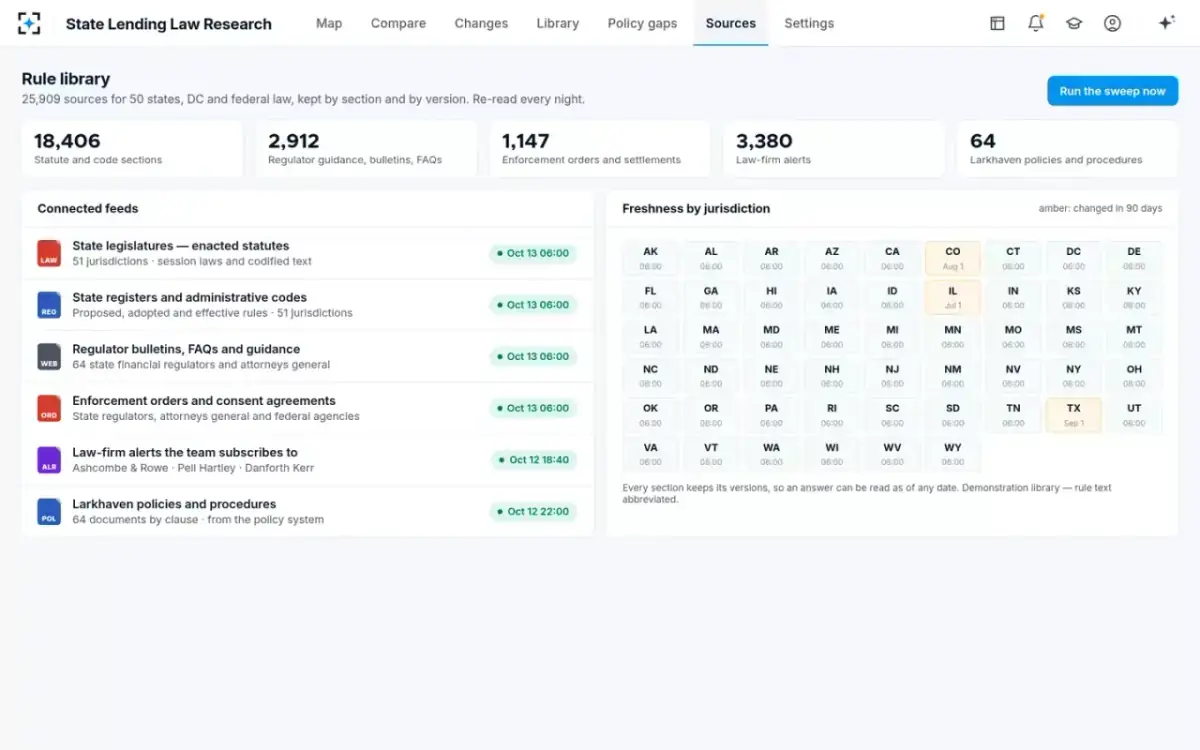Select the NY jurisdiction tile
This screenshot has width=1200, height=750.
point(1073,376)
